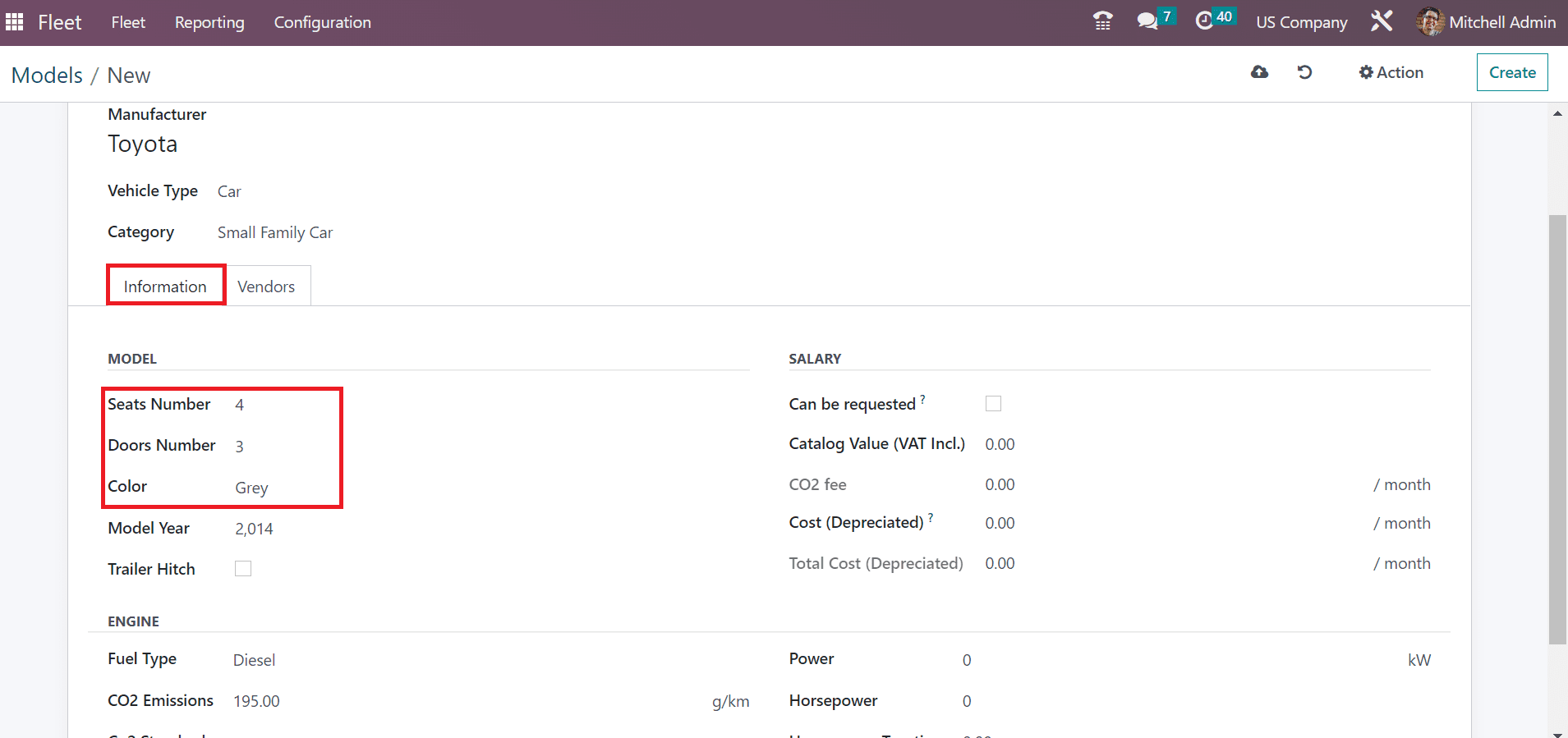Edit the Manufacturer field showing Toyota
Viewport: 1568px width, 738px height.
coord(143,144)
